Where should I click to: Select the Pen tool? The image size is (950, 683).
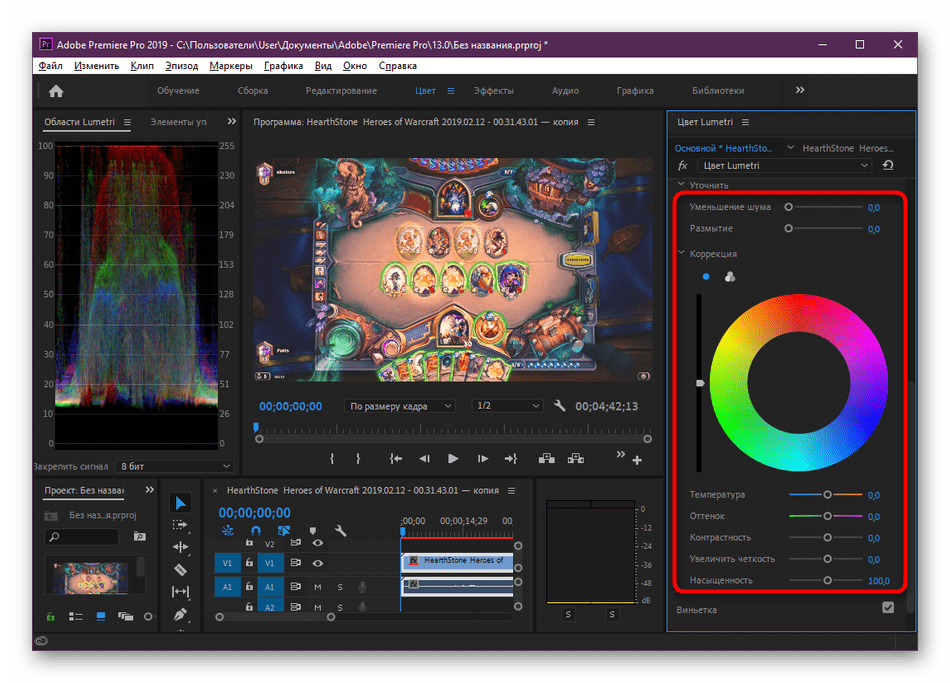[x=180, y=614]
